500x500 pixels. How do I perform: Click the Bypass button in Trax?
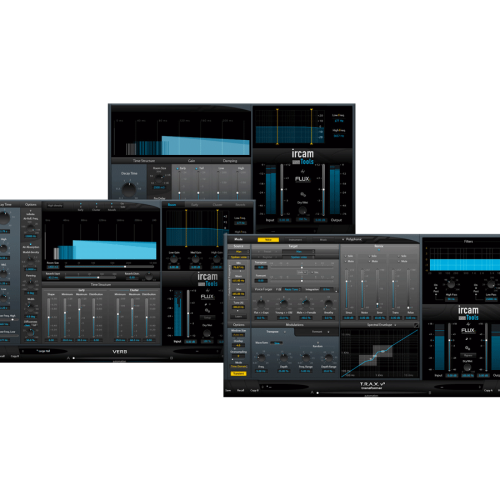pos(468,355)
